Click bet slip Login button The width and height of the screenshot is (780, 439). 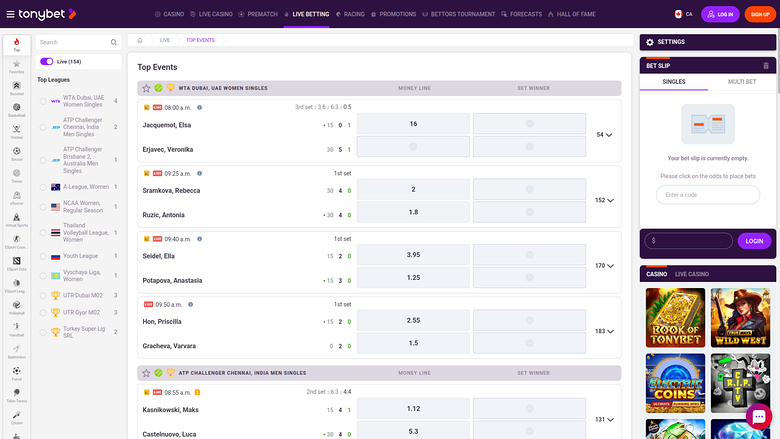[x=754, y=241]
